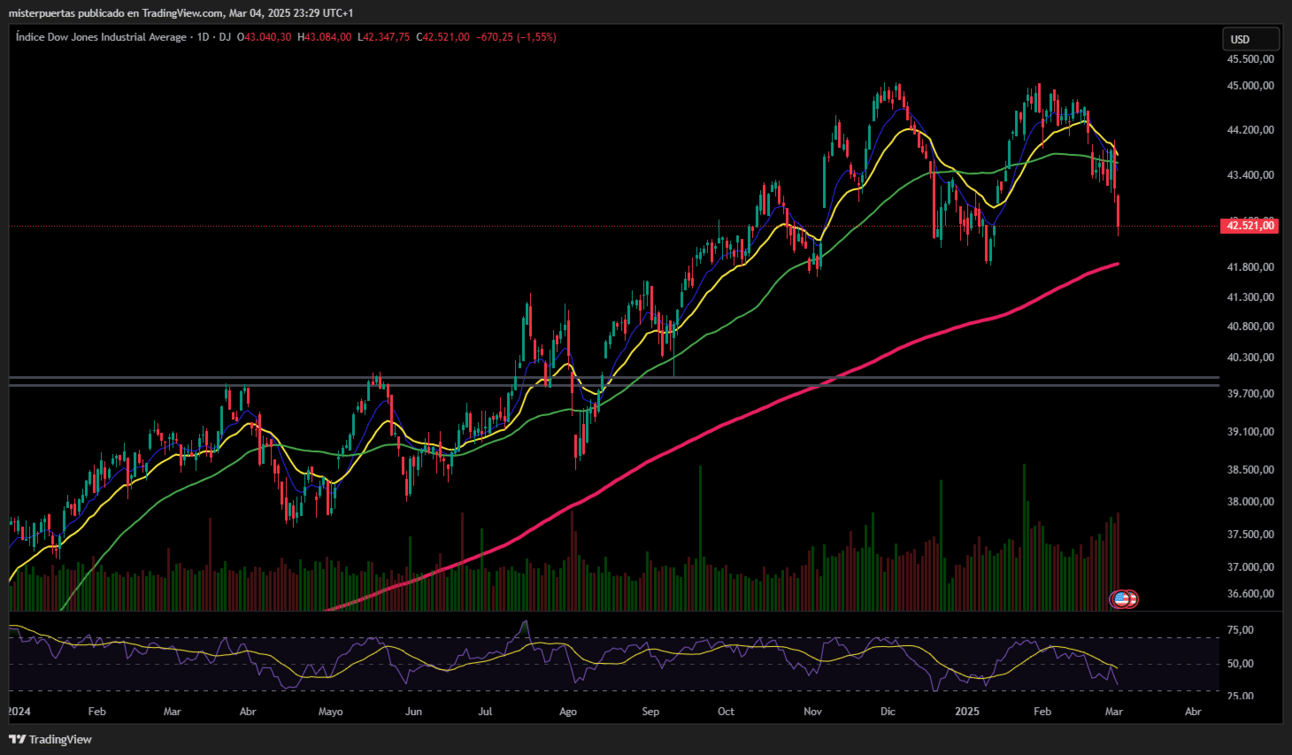This screenshot has height=755, width=1292.
Task: Click the 44.200,00 price axis label
Action: 1251,130
